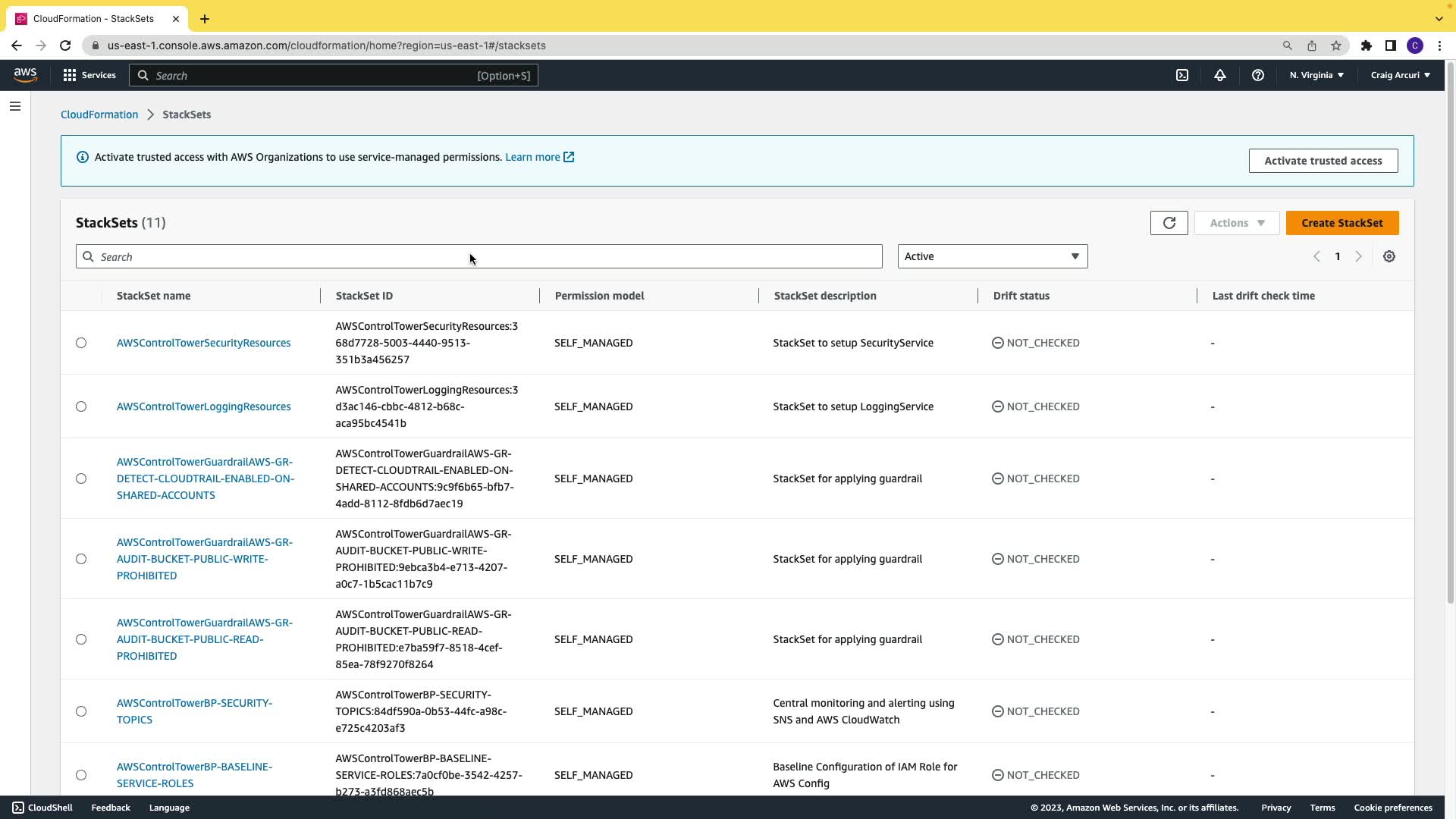Sort by the StackSet name column header

click(154, 296)
